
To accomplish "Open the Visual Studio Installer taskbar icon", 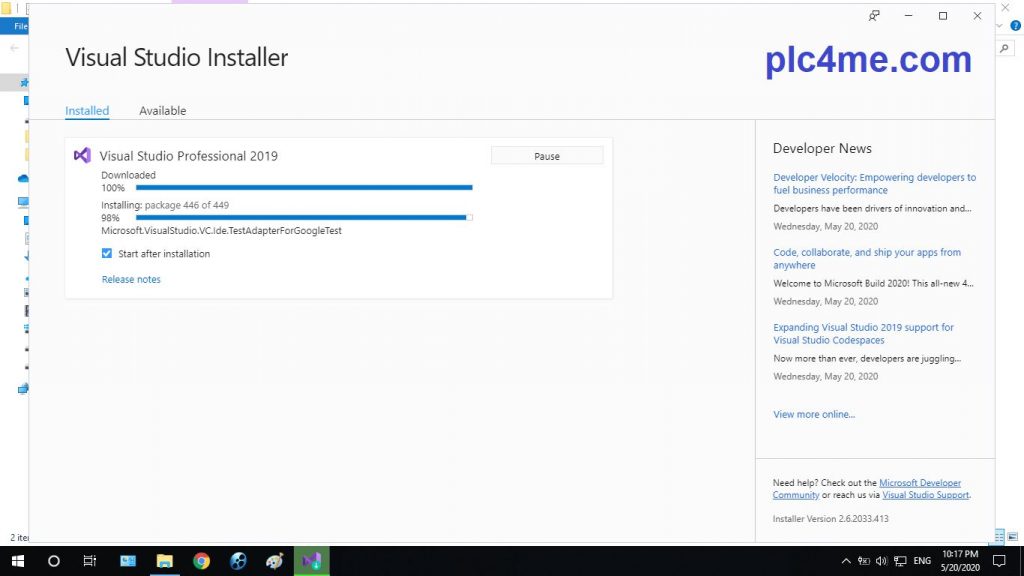I will click(311, 561).
